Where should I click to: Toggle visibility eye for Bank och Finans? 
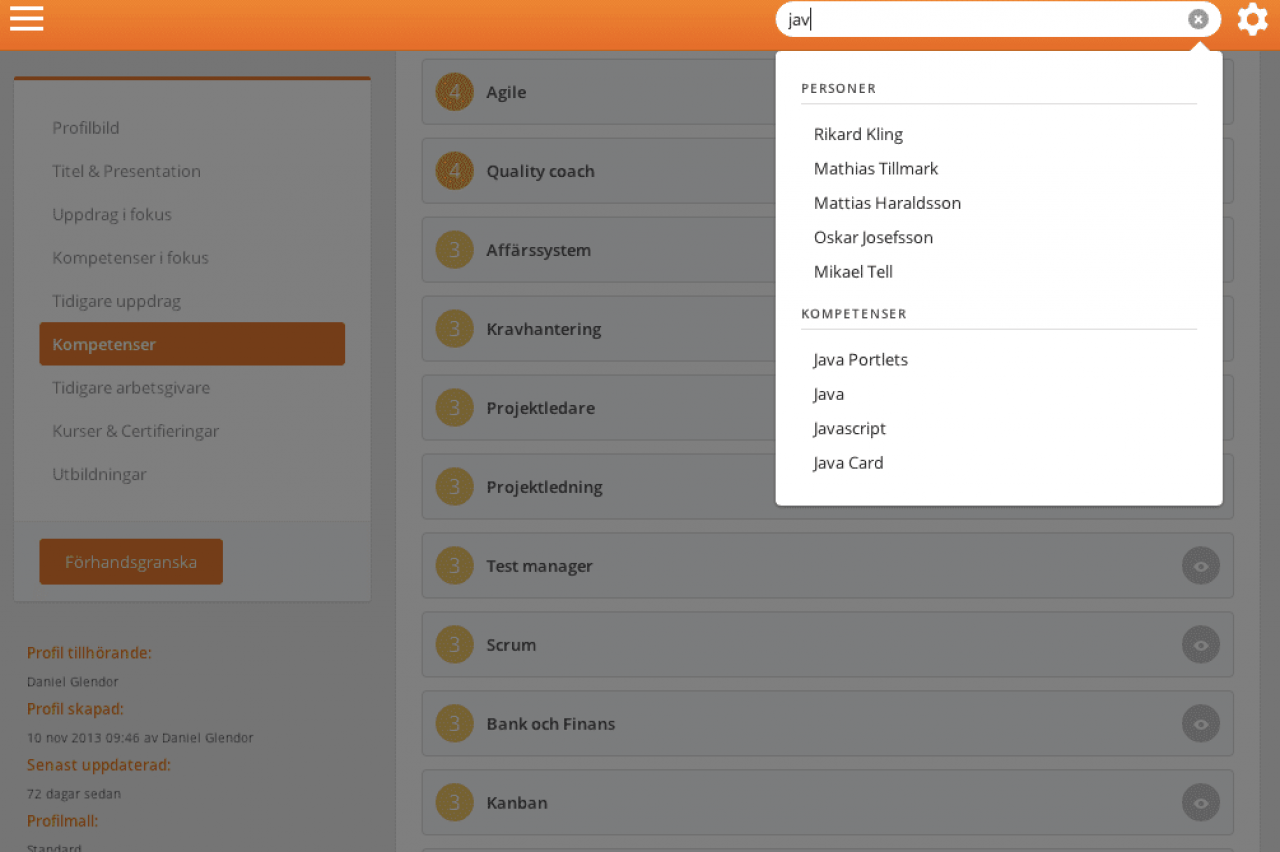(1201, 724)
